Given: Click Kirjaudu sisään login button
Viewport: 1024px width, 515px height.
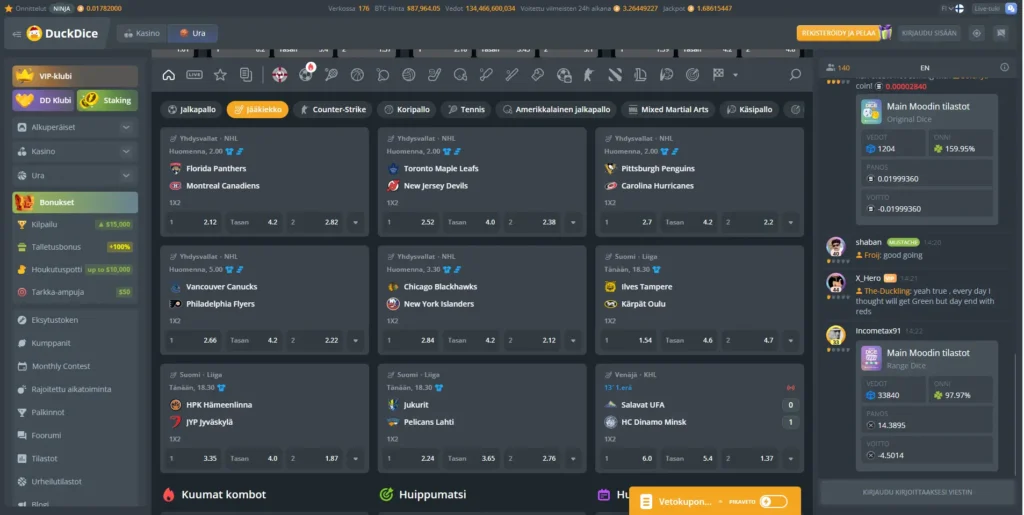Looking at the screenshot, I should point(929,33).
